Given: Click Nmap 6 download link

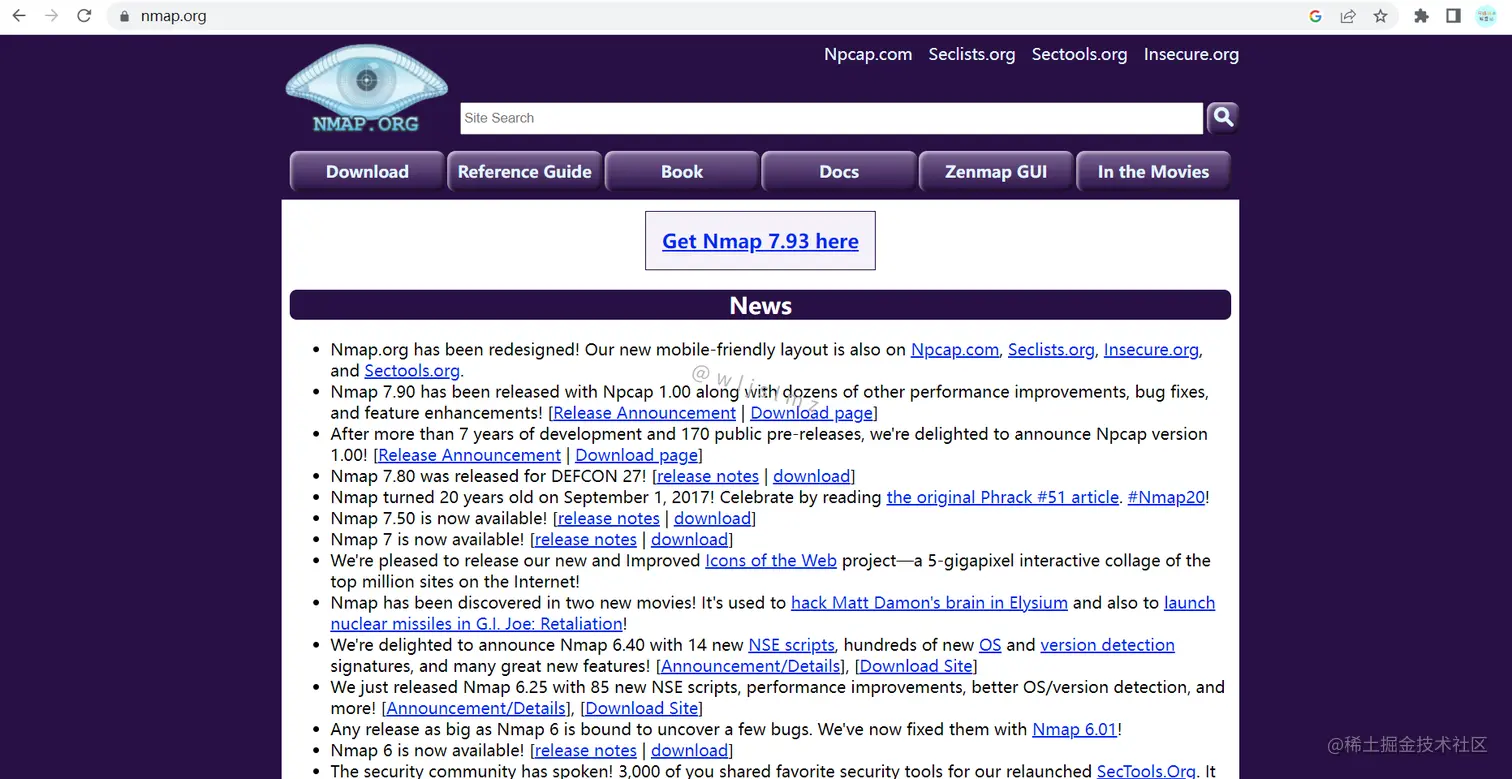Looking at the screenshot, I should (x=689, y=750).
